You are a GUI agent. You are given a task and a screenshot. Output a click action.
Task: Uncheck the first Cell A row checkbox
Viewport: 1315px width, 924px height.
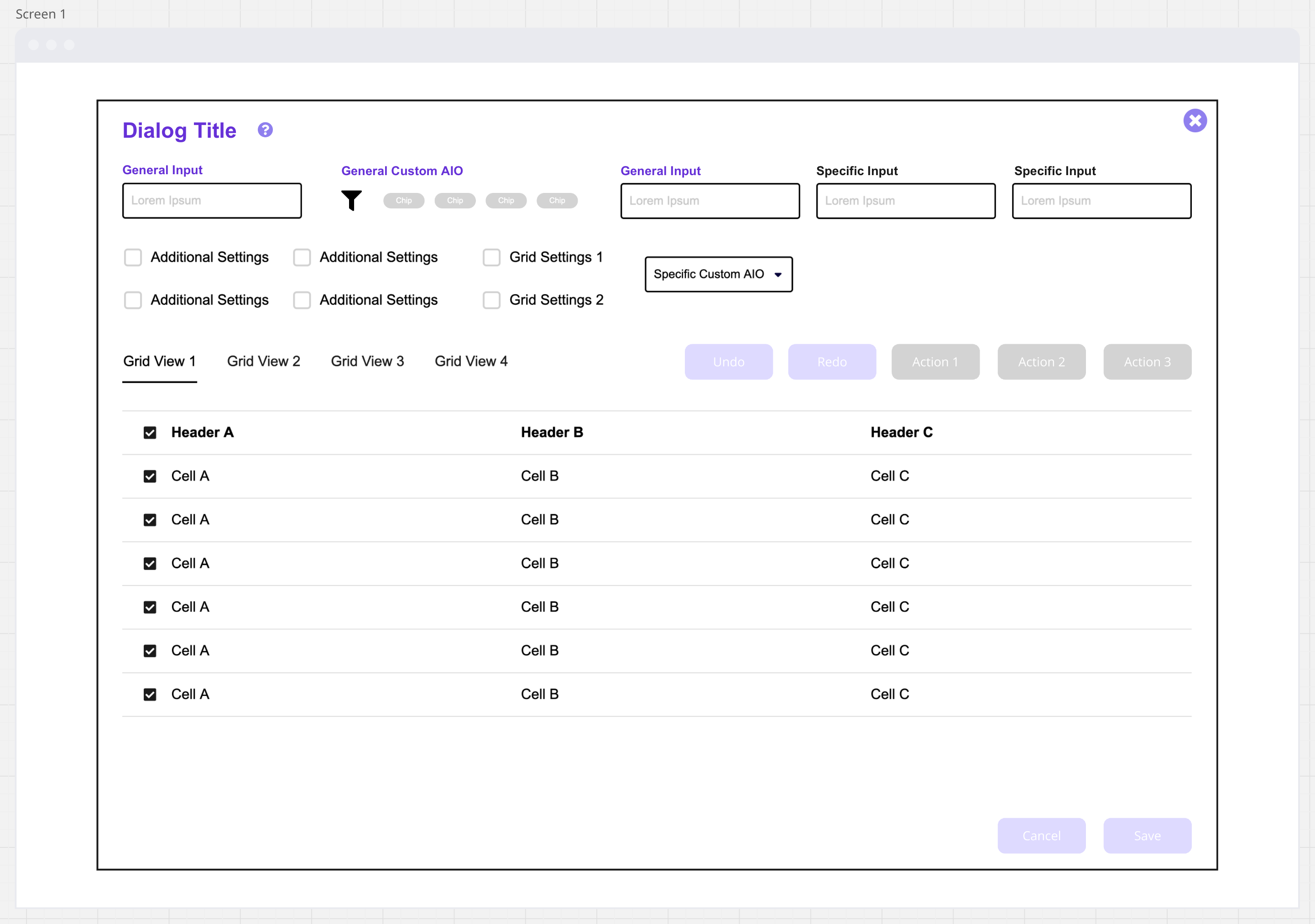[x=150, y=476]
